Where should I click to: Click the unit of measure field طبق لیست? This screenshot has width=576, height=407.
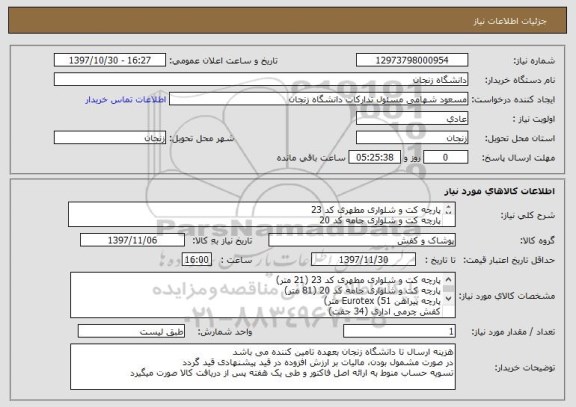tap(131, 332)
